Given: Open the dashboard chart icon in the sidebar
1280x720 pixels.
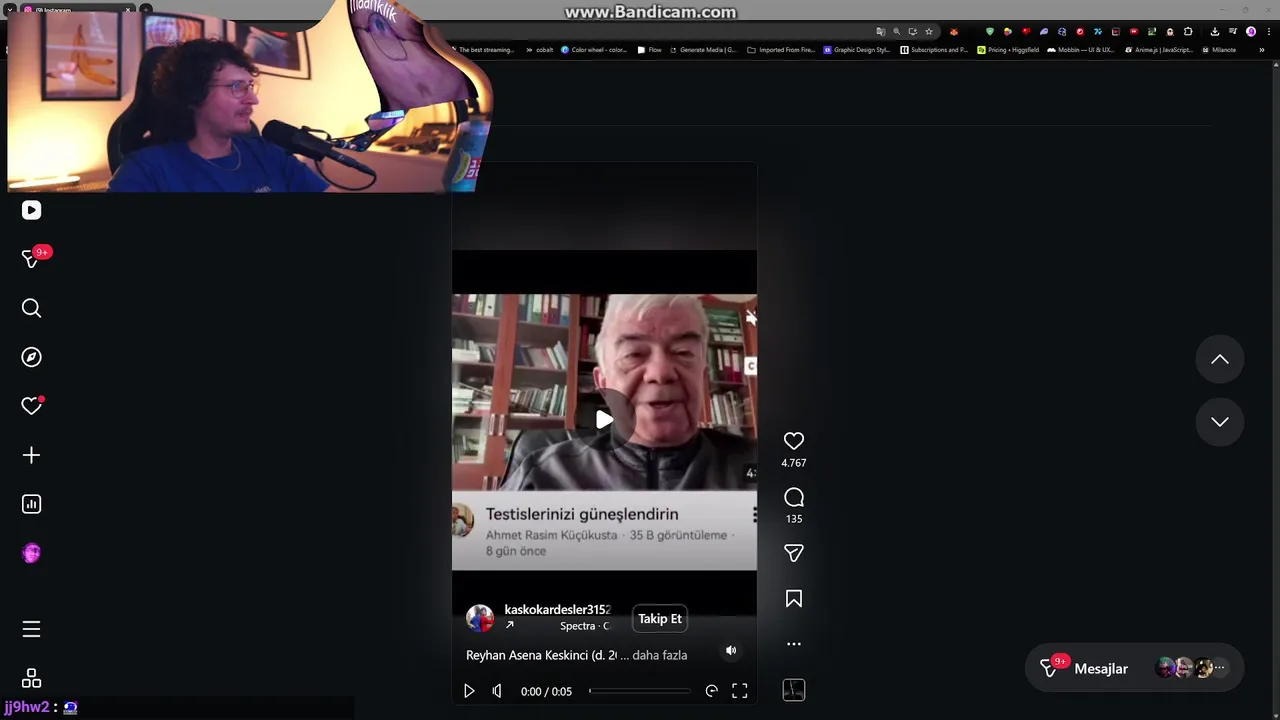Looking at the screenshot, I should (x=31, y=504).
